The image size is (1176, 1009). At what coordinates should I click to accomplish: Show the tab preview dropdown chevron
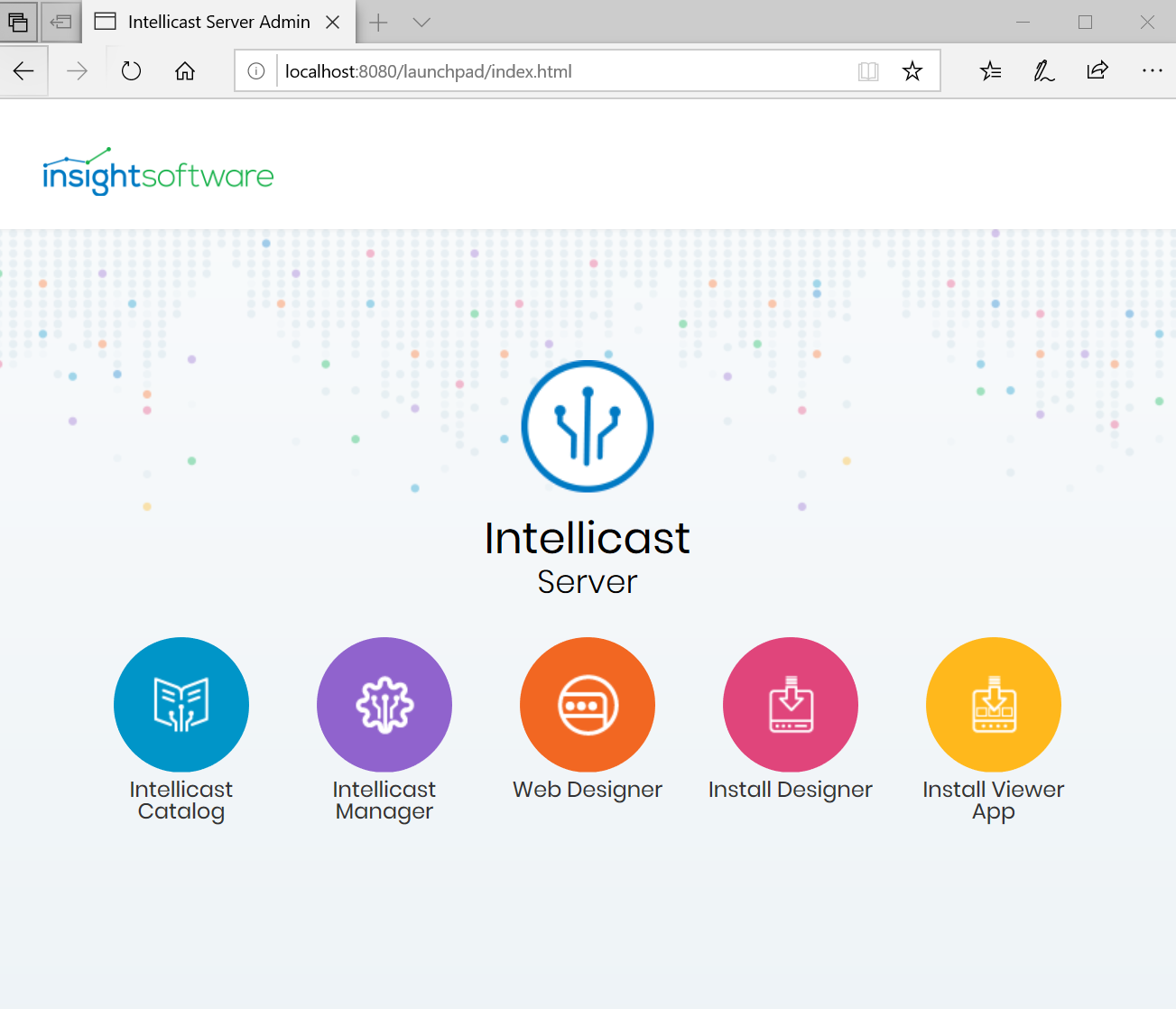(x=421, y=23)
